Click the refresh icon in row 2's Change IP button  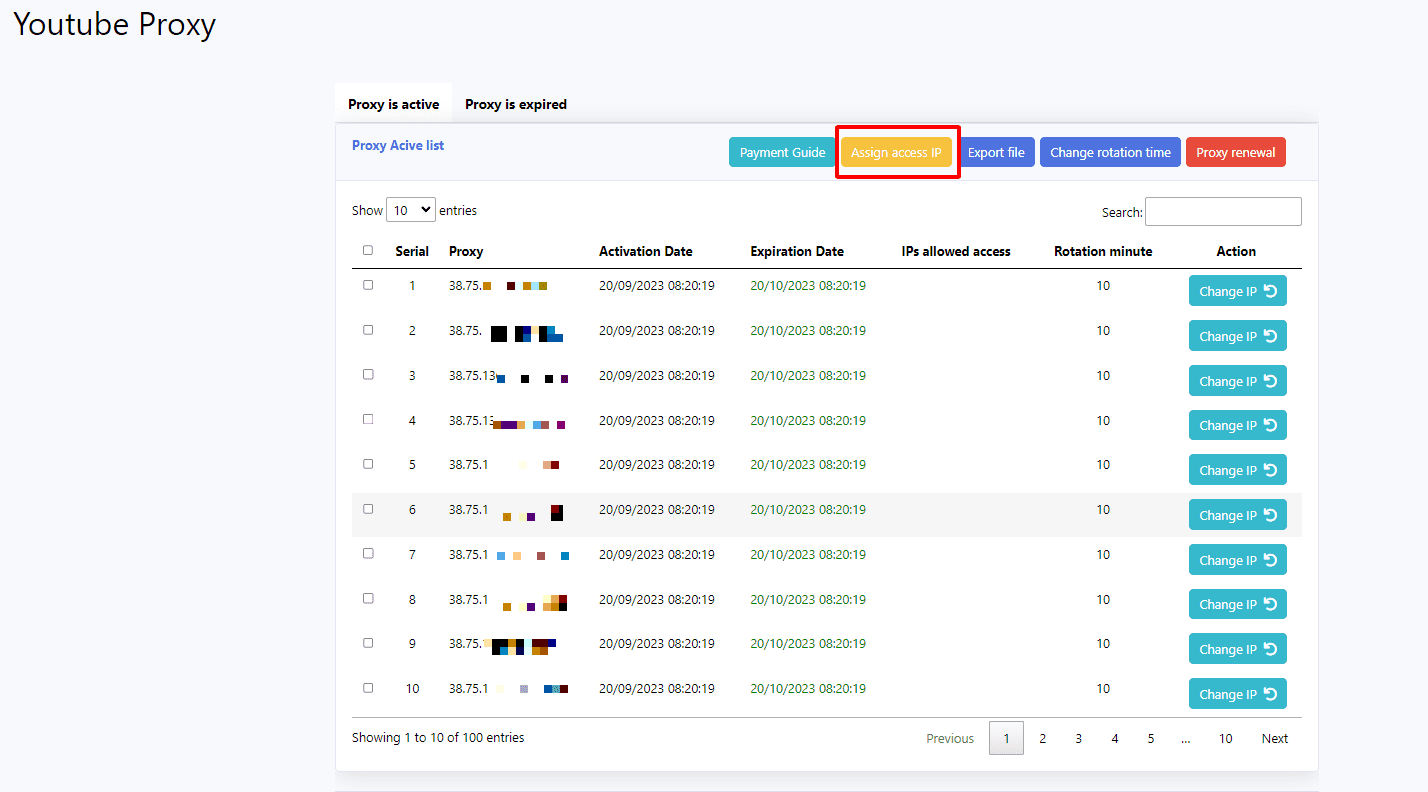(x=1270, y=336)
